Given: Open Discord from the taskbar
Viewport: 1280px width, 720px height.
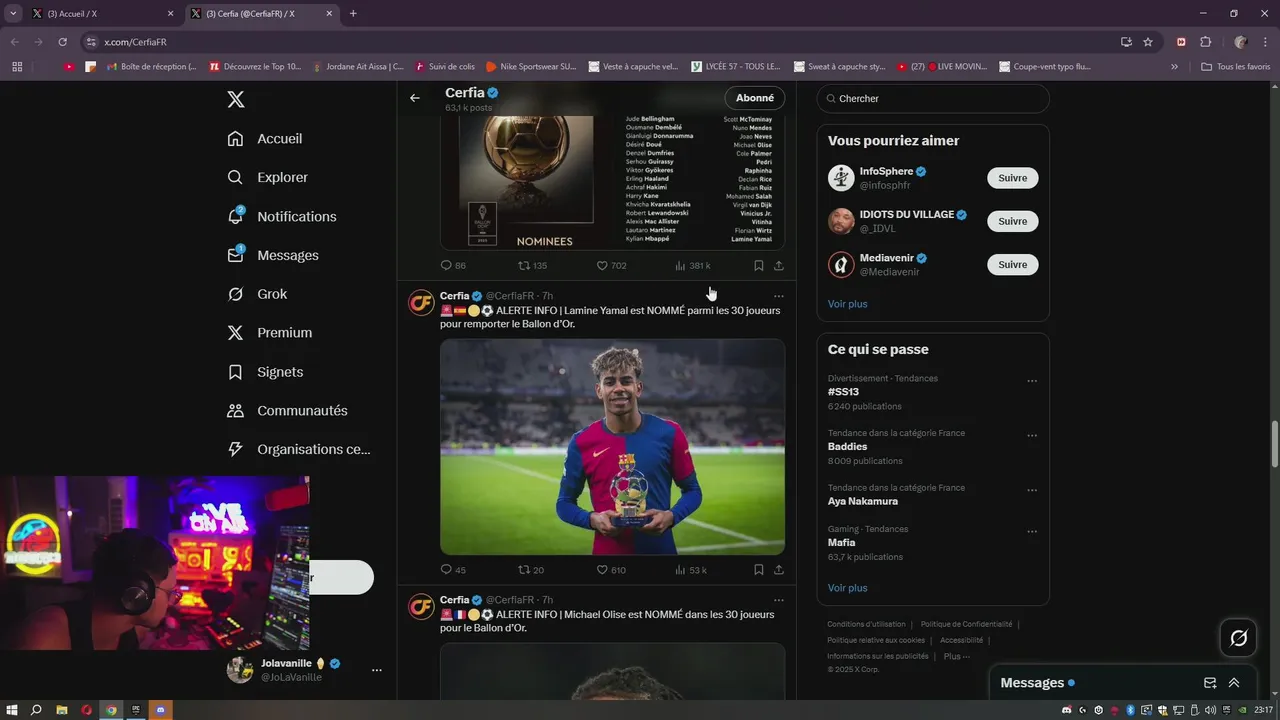Looking at the screenshot, I should (160, 710).
